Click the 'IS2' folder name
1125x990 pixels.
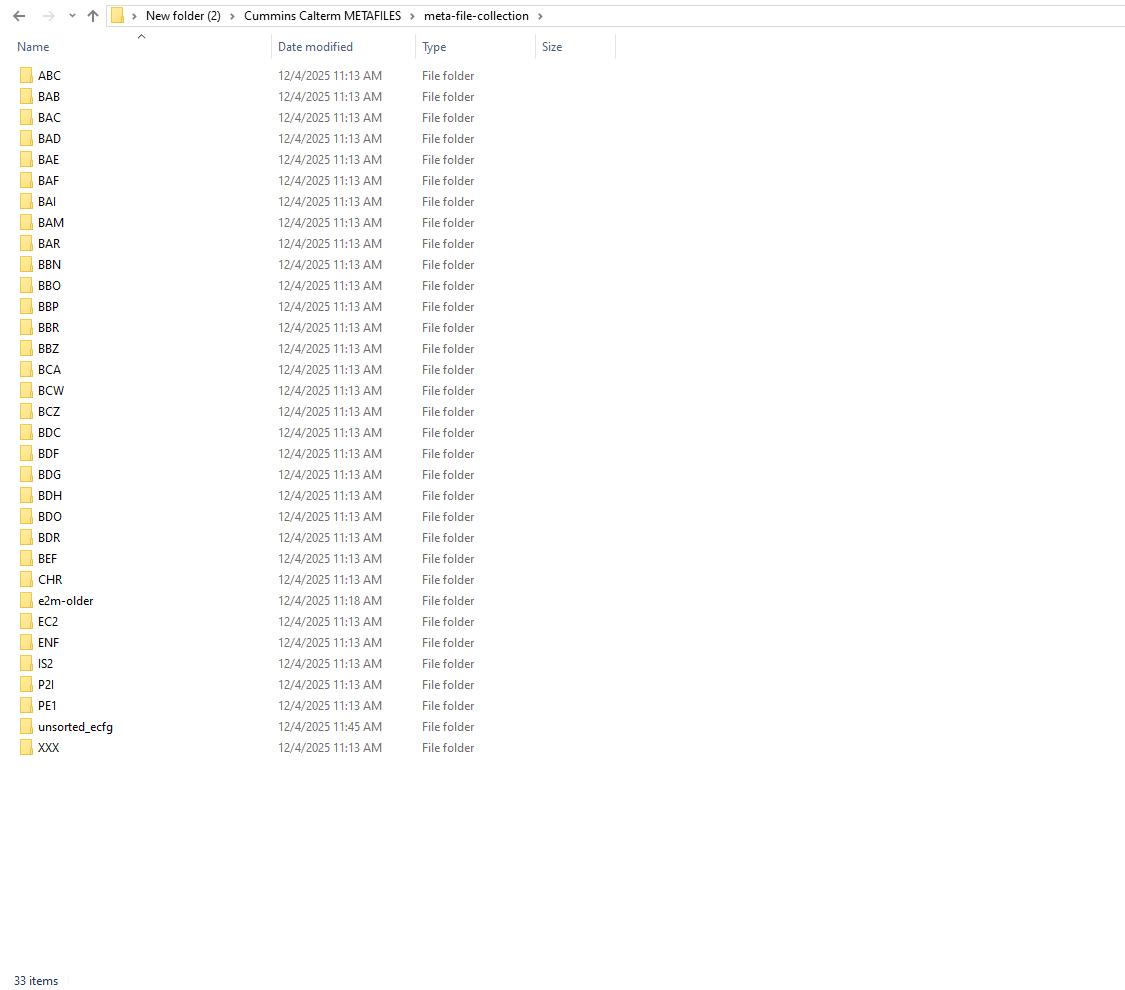tap(45, 664)
